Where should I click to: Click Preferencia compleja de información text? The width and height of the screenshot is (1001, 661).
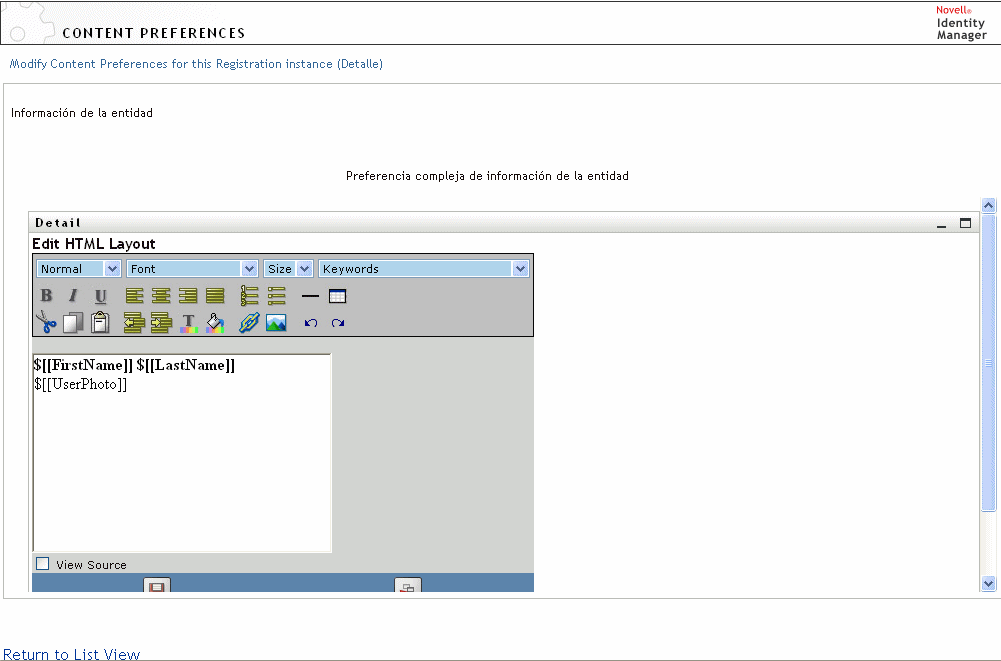coord(487,176)
